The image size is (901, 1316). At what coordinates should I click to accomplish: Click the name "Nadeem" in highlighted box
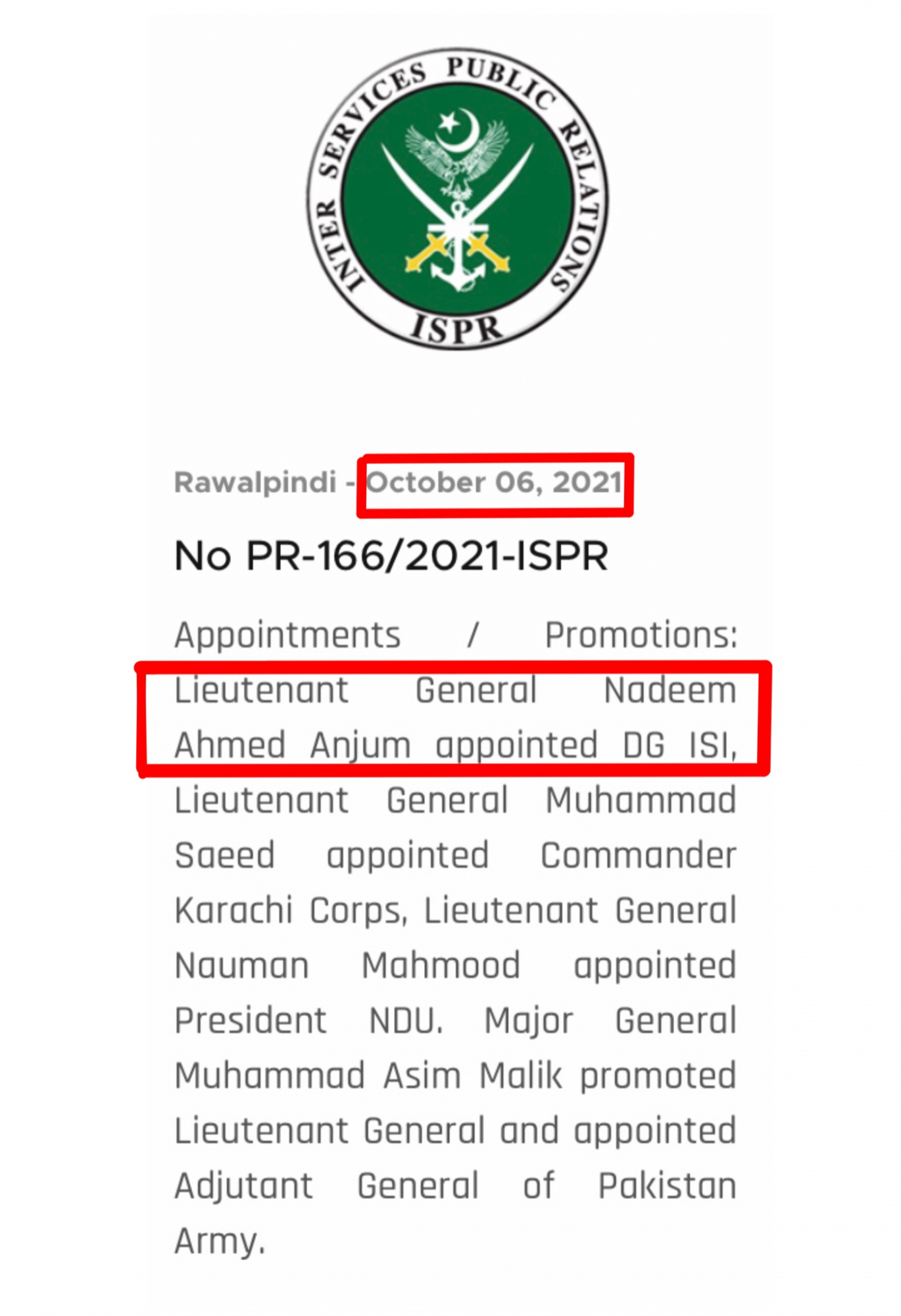[x=670, y=691]
